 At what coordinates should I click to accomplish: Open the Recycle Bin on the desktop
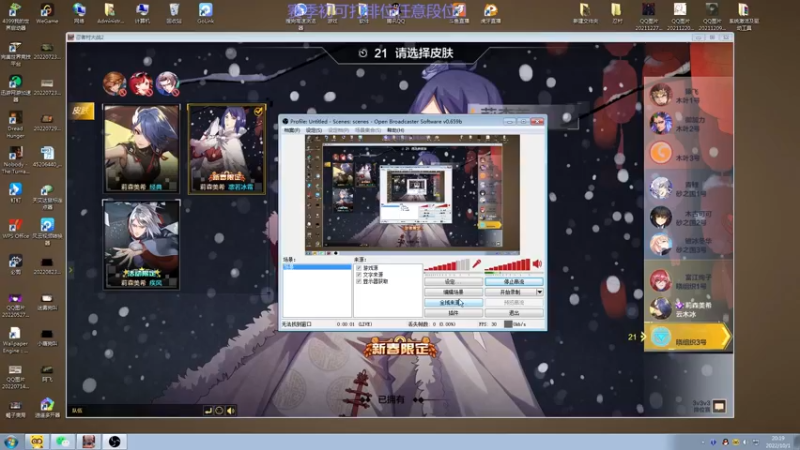(x=174, y=13)
